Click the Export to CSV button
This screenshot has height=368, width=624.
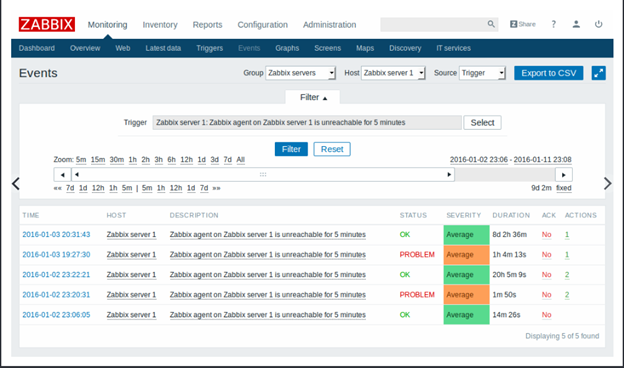tap(548, 73)
